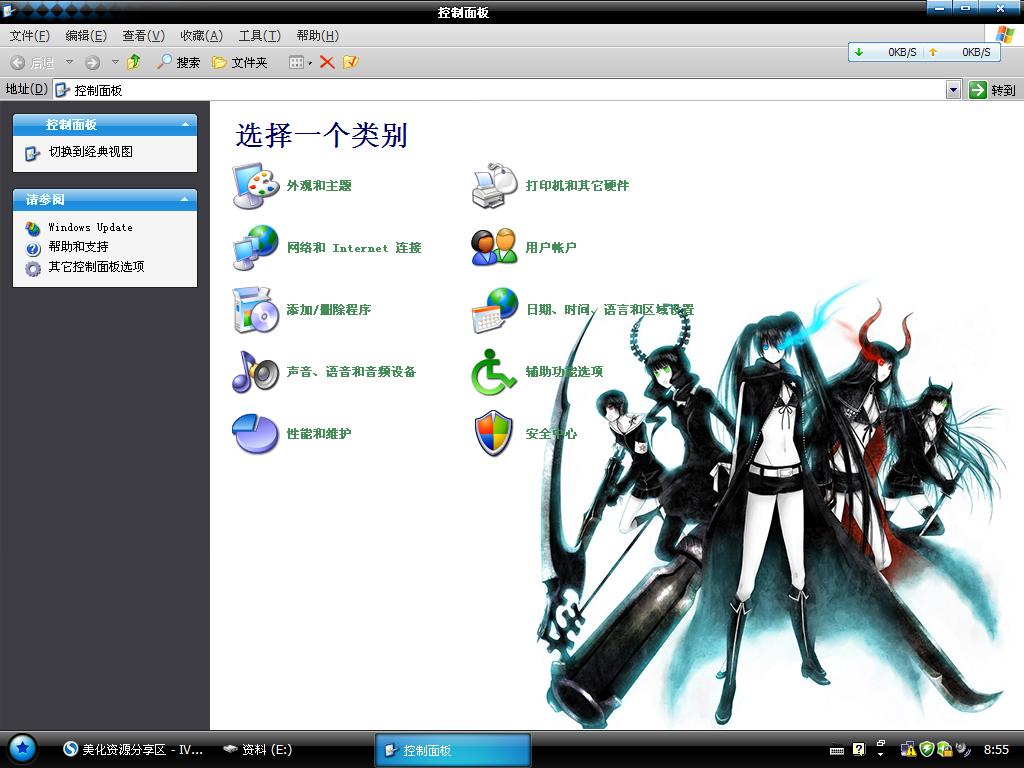The width and height of the screenshot is (1024, 768).
Task: Click the red X delete toolbar icon
Action: (x=327, y=62)
